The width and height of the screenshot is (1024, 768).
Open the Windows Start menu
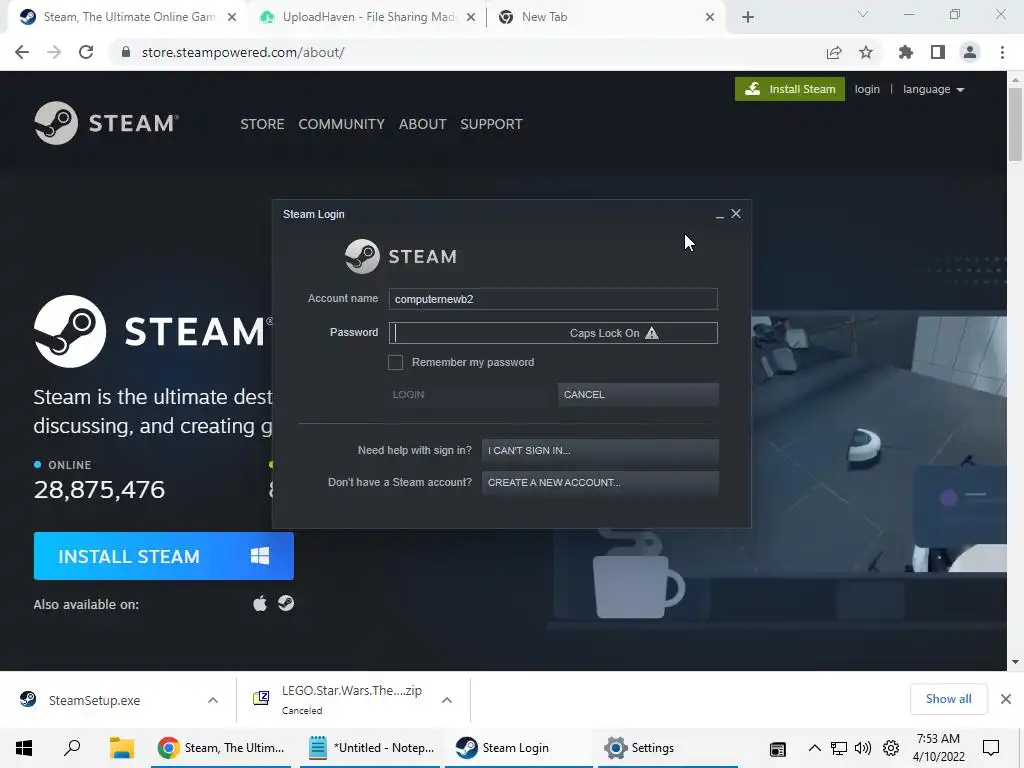tap(24, 748)
